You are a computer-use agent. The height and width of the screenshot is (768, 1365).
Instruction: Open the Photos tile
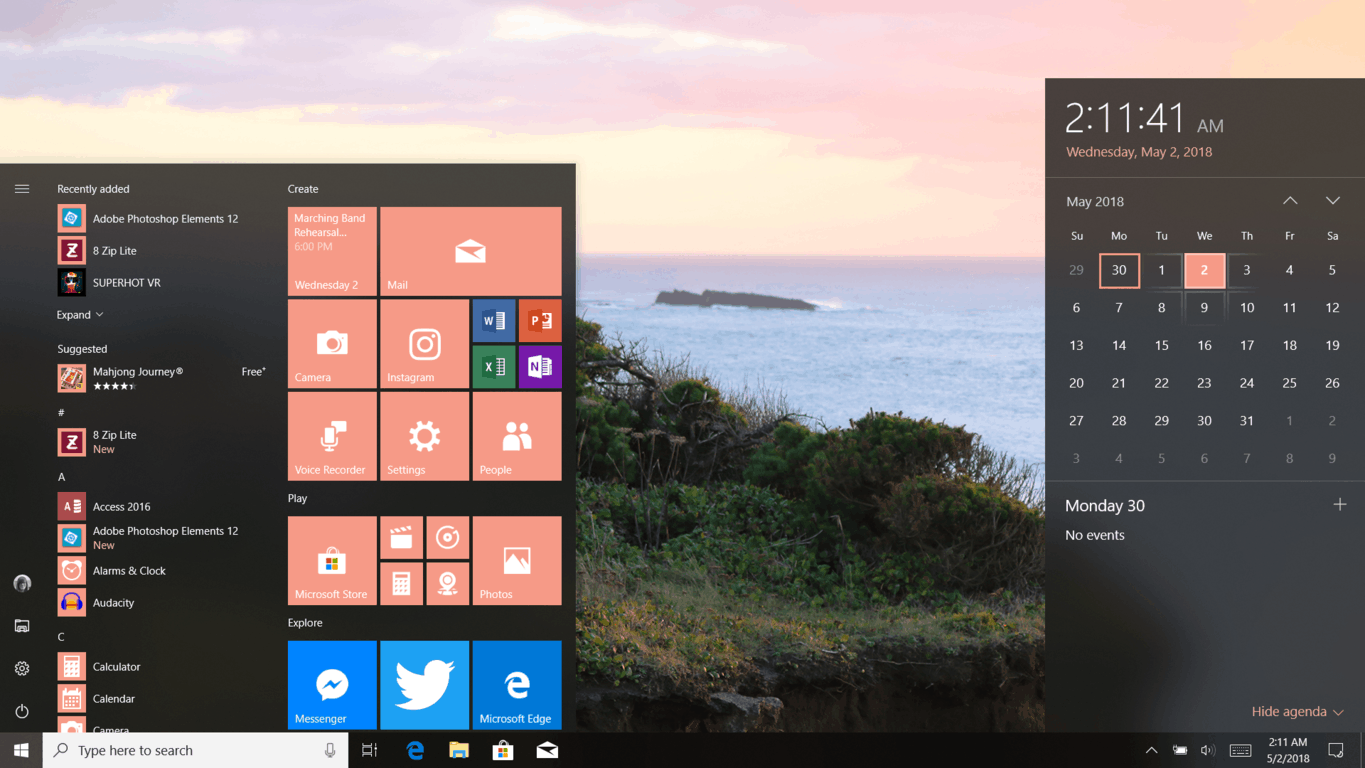(x=517, y=561)
